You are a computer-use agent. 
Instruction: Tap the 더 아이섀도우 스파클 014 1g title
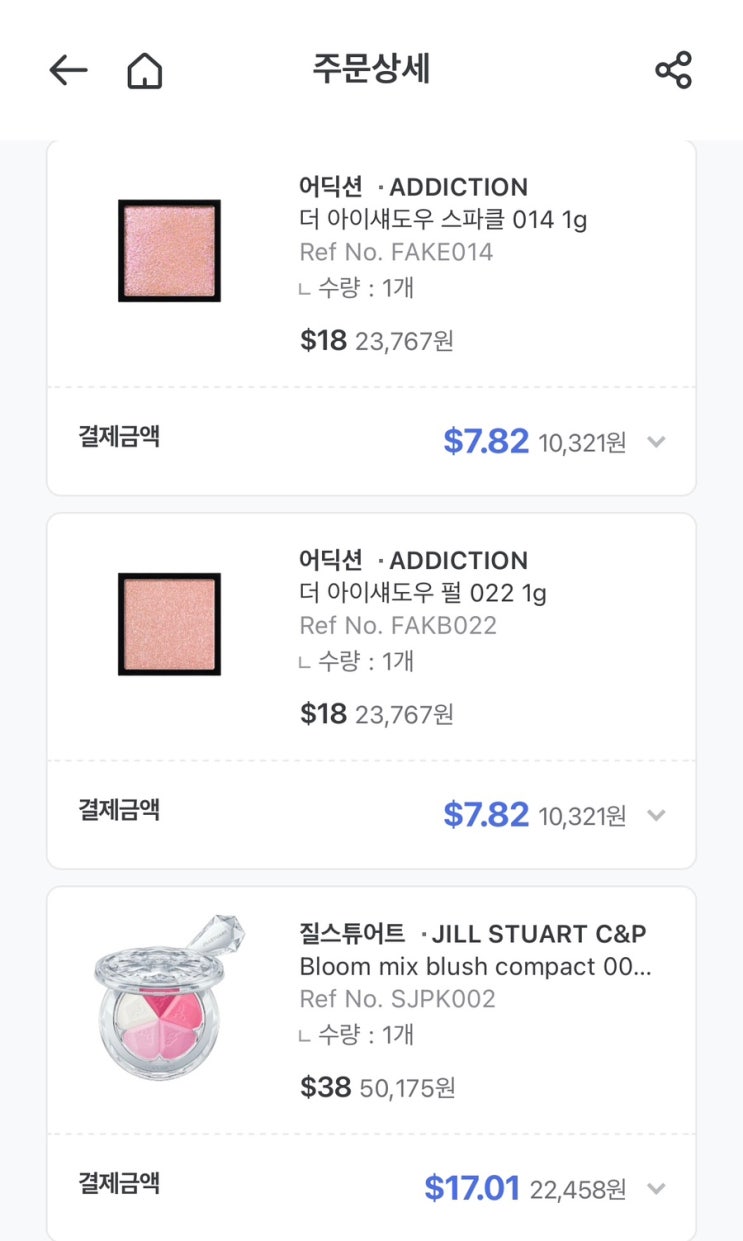(443, 220)
